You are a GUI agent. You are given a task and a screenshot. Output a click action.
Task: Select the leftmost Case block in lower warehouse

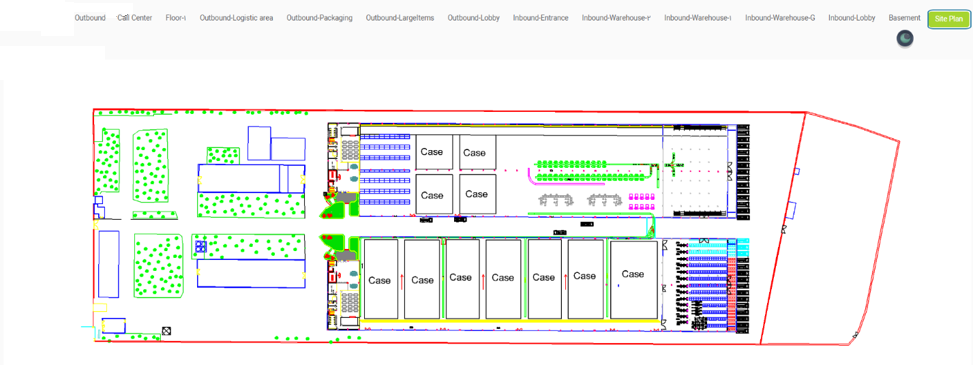click(x=380, y=279)
